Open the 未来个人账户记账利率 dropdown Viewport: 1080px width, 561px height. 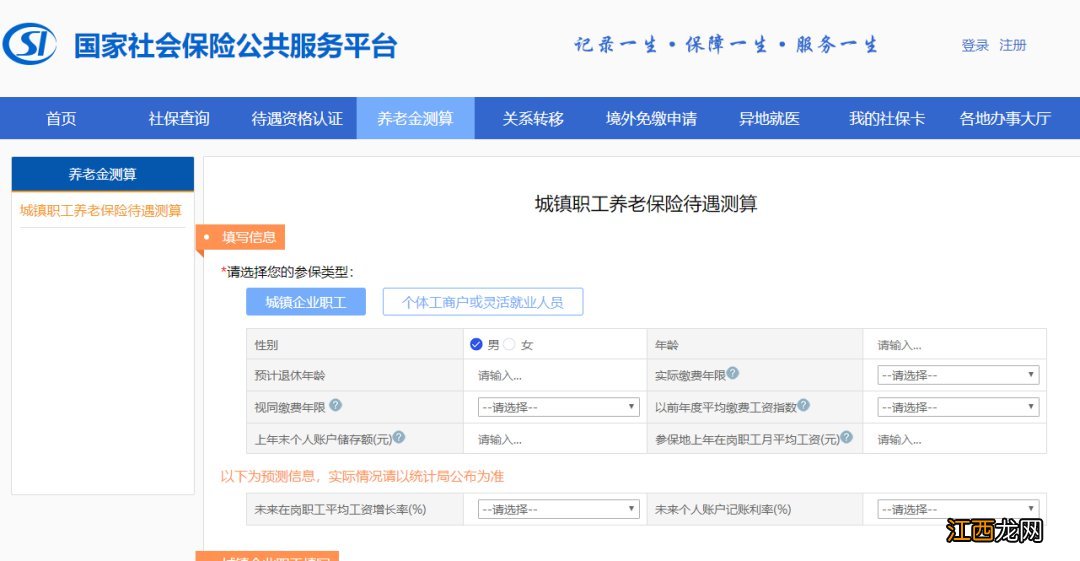click(958, 509)
